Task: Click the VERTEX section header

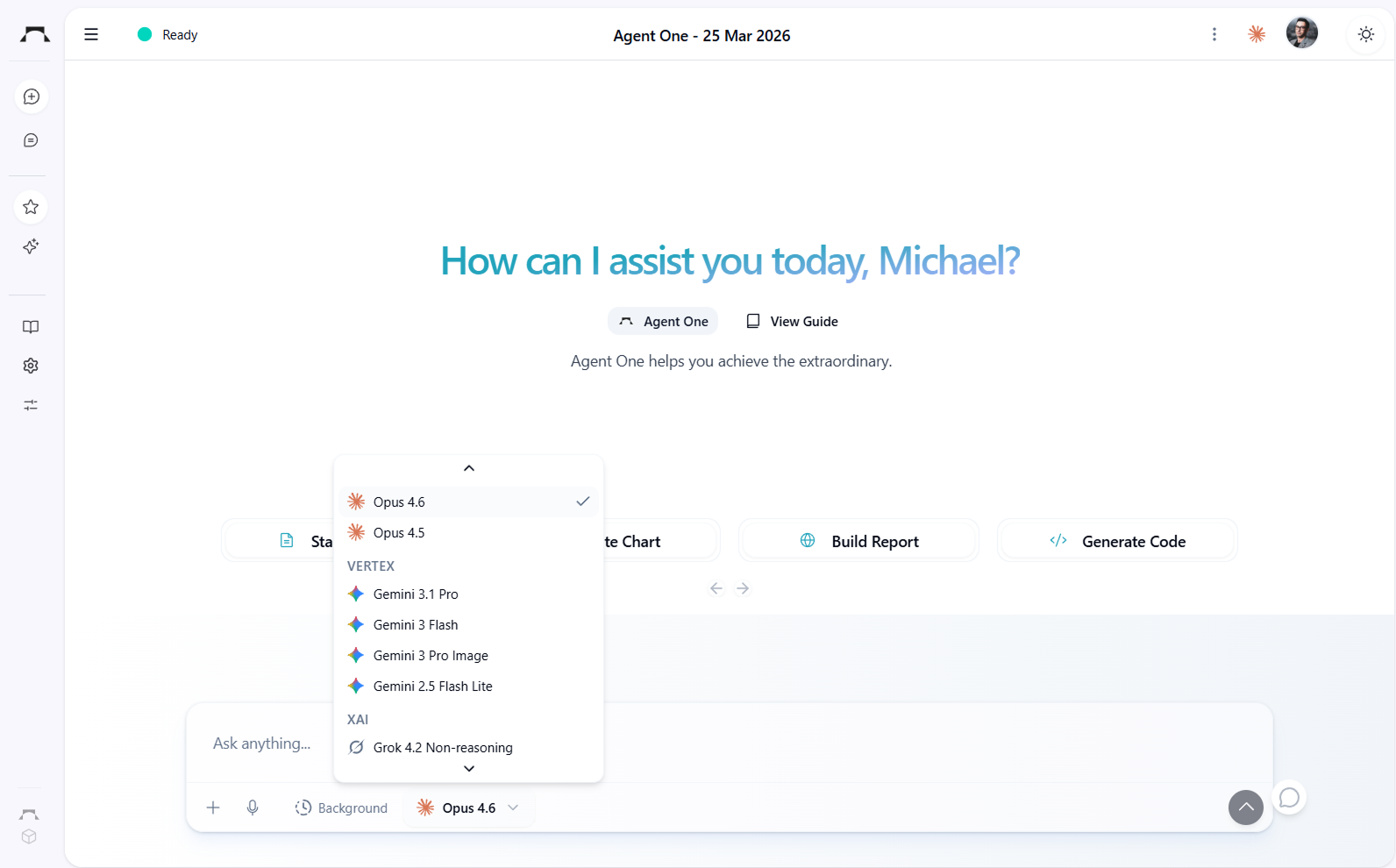Action: tap(371, 566)
